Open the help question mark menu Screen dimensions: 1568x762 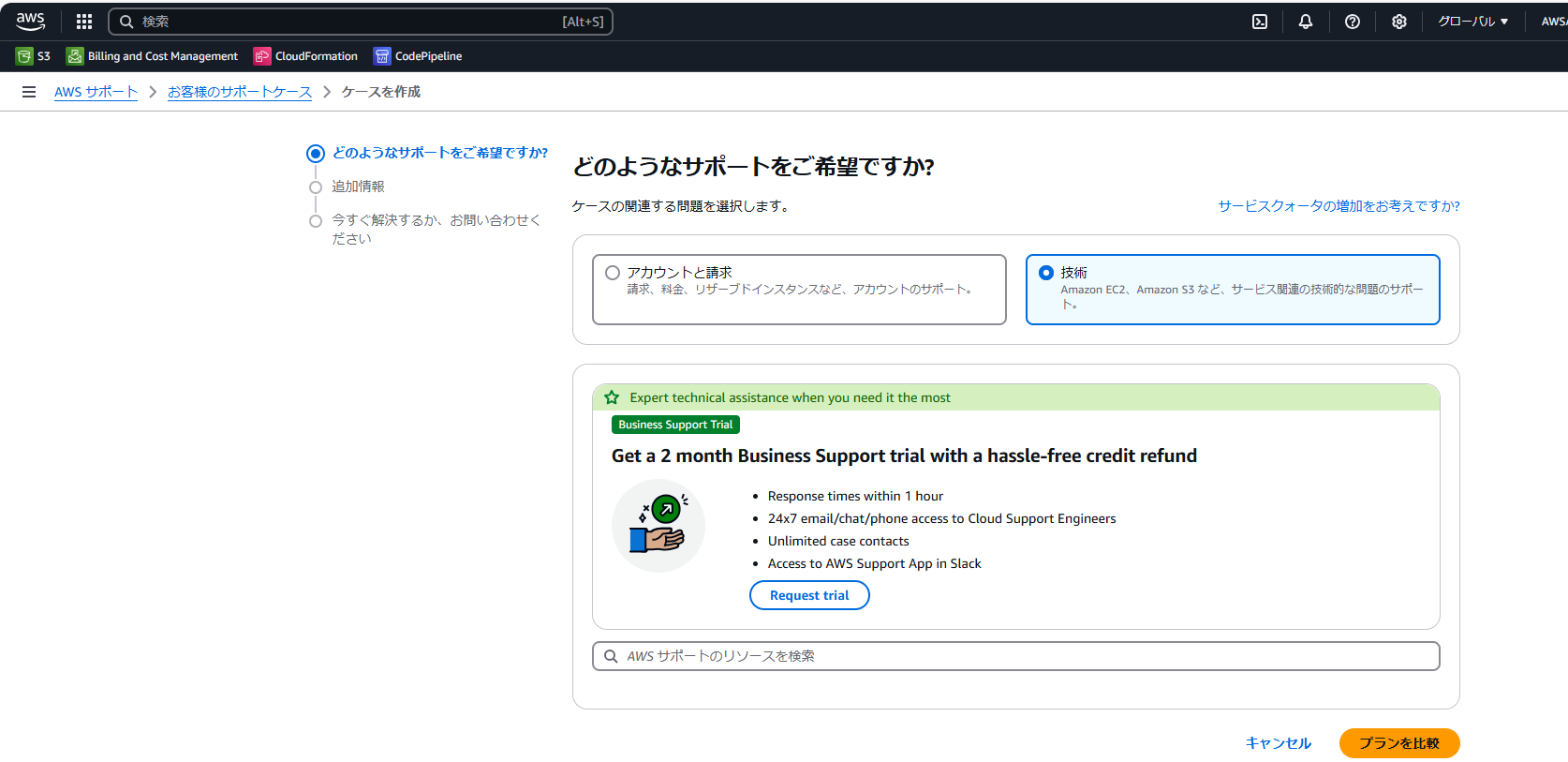tap(1353, 22)
